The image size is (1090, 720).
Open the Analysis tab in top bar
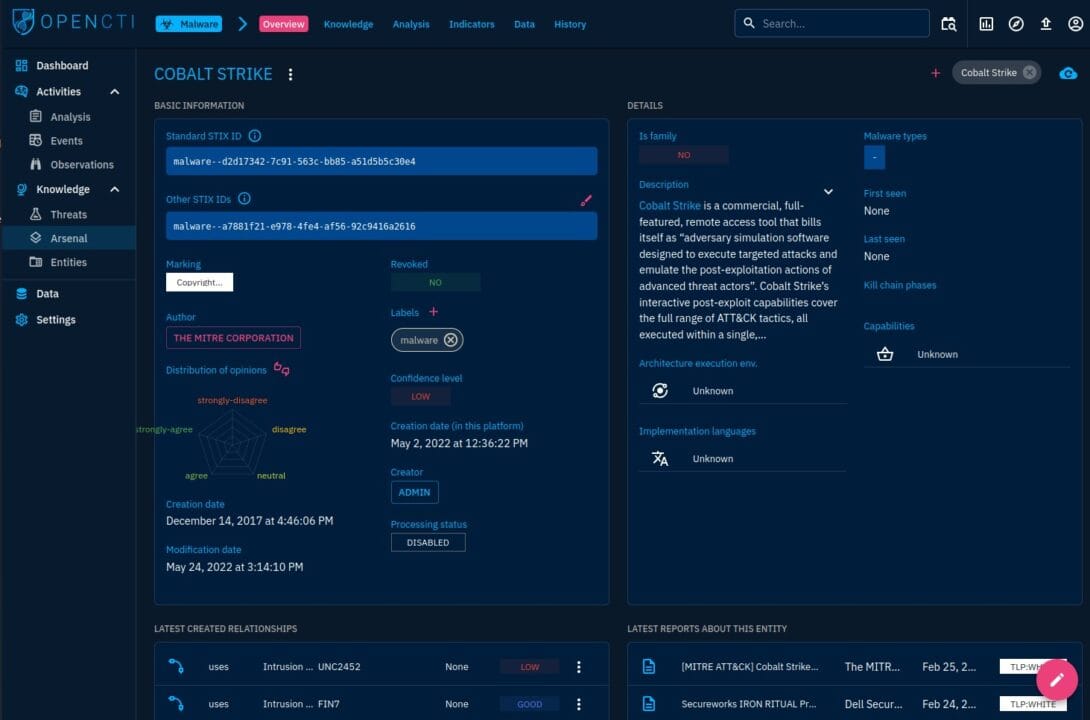click(411, 24)
